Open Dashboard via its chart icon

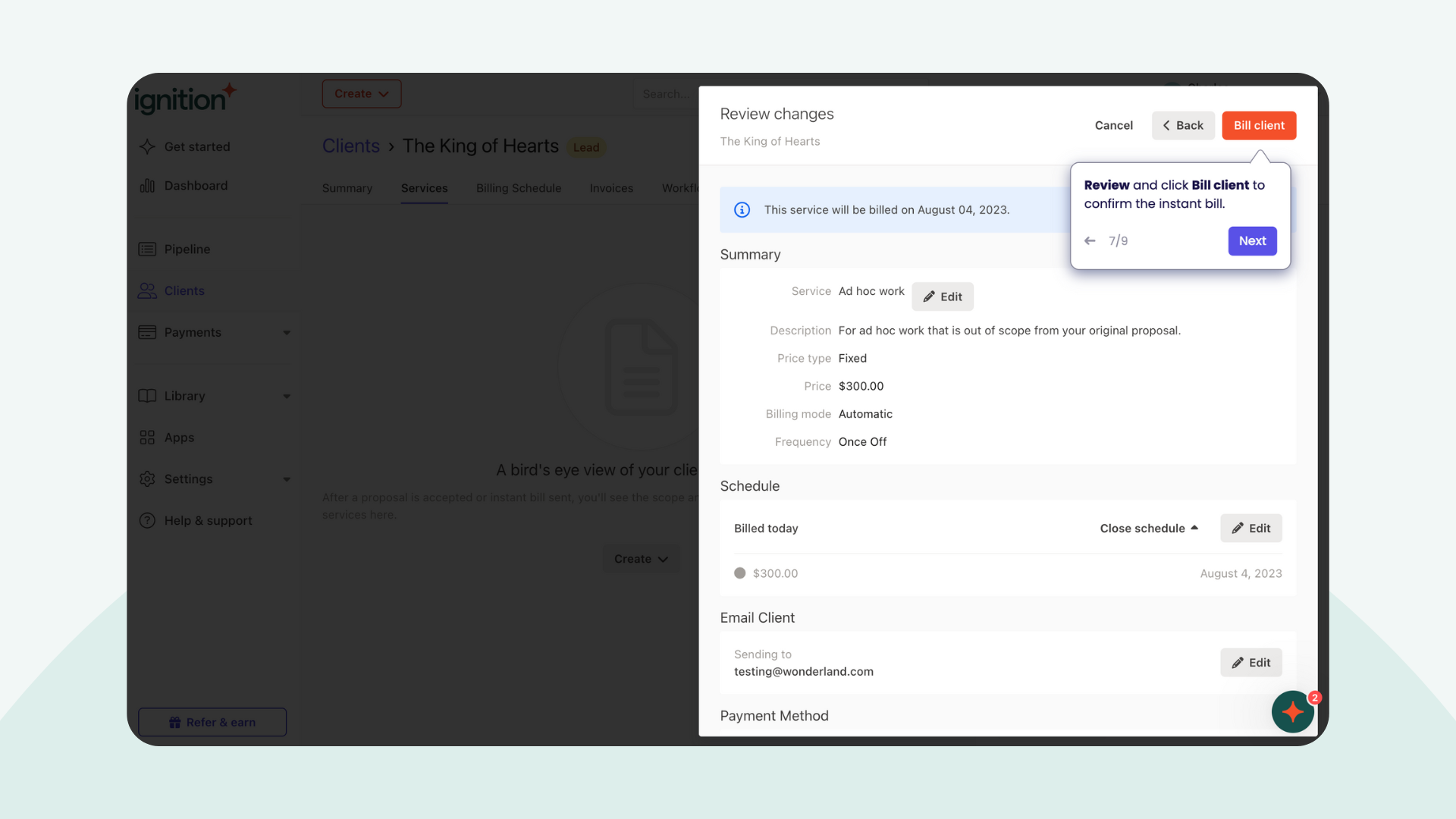coord(147,186)
